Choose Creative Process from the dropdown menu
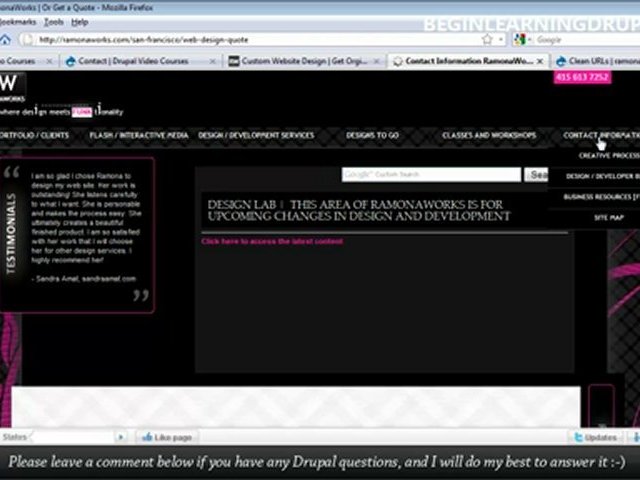 (x=609, y=156)
